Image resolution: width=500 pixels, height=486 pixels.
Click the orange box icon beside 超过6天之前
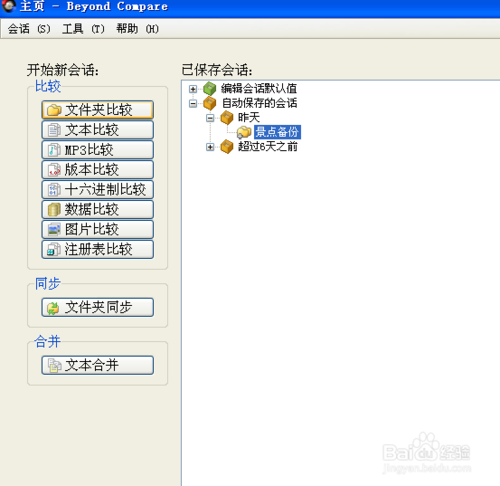[227, 147]
